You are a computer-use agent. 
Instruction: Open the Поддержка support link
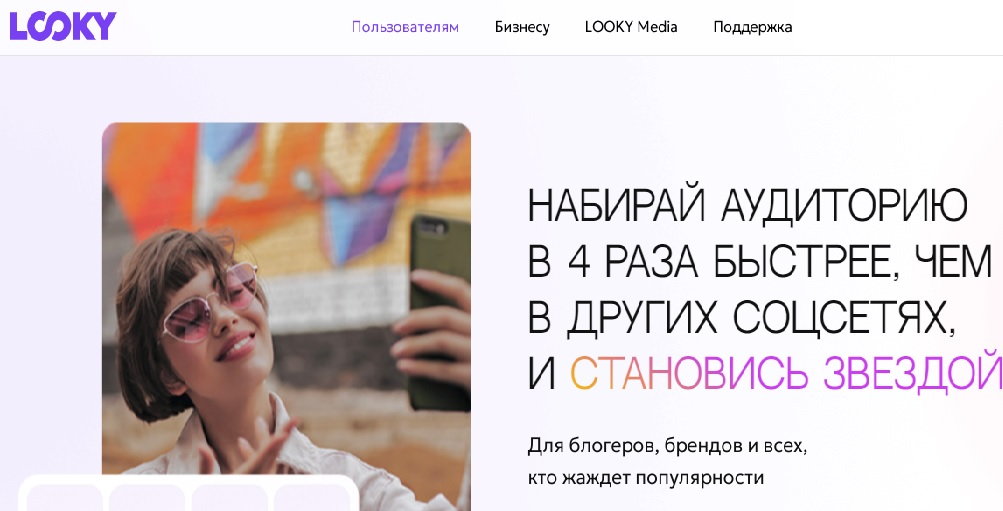click(x=752, y=27)
